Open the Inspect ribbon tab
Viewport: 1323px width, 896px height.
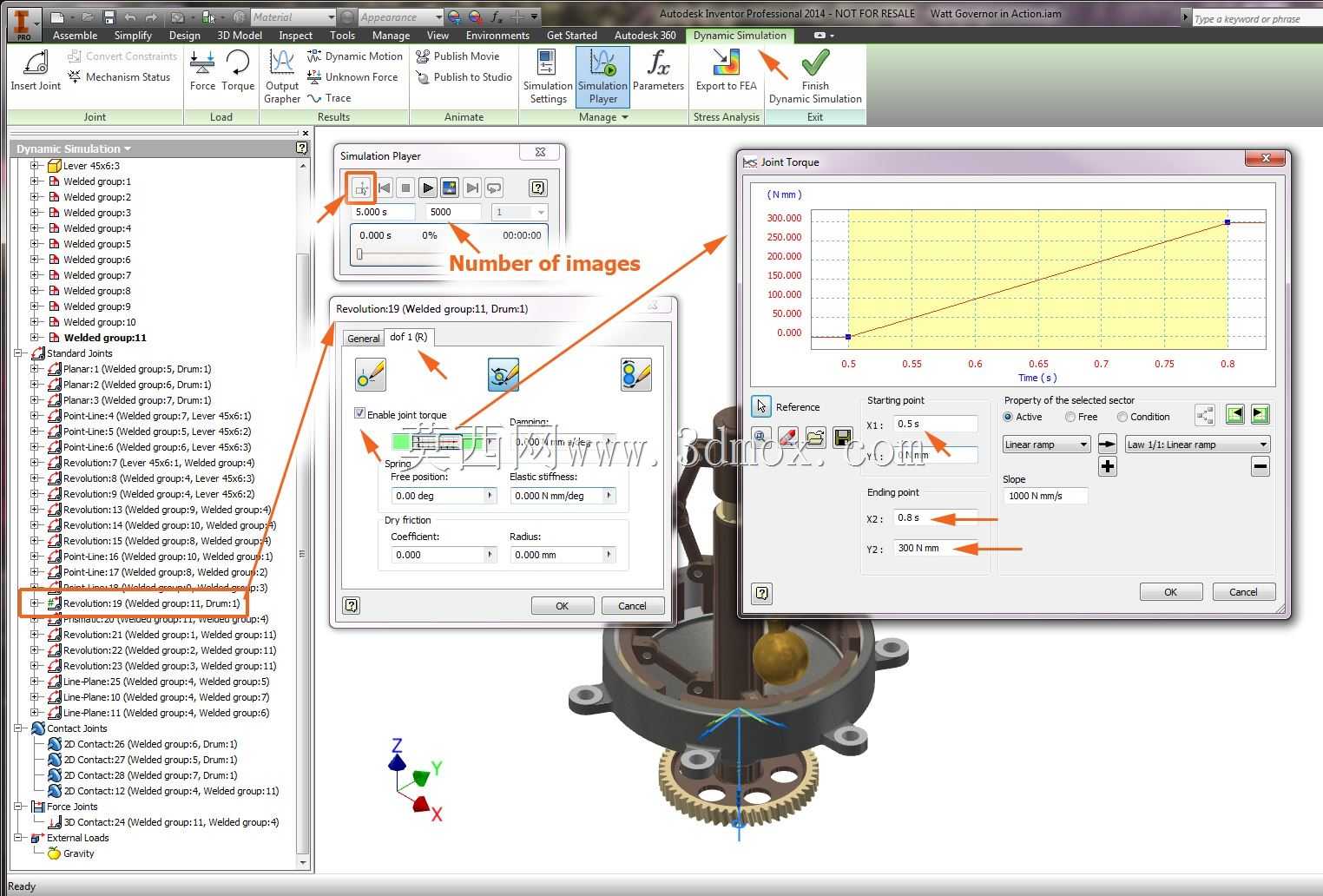pos(295,36)
